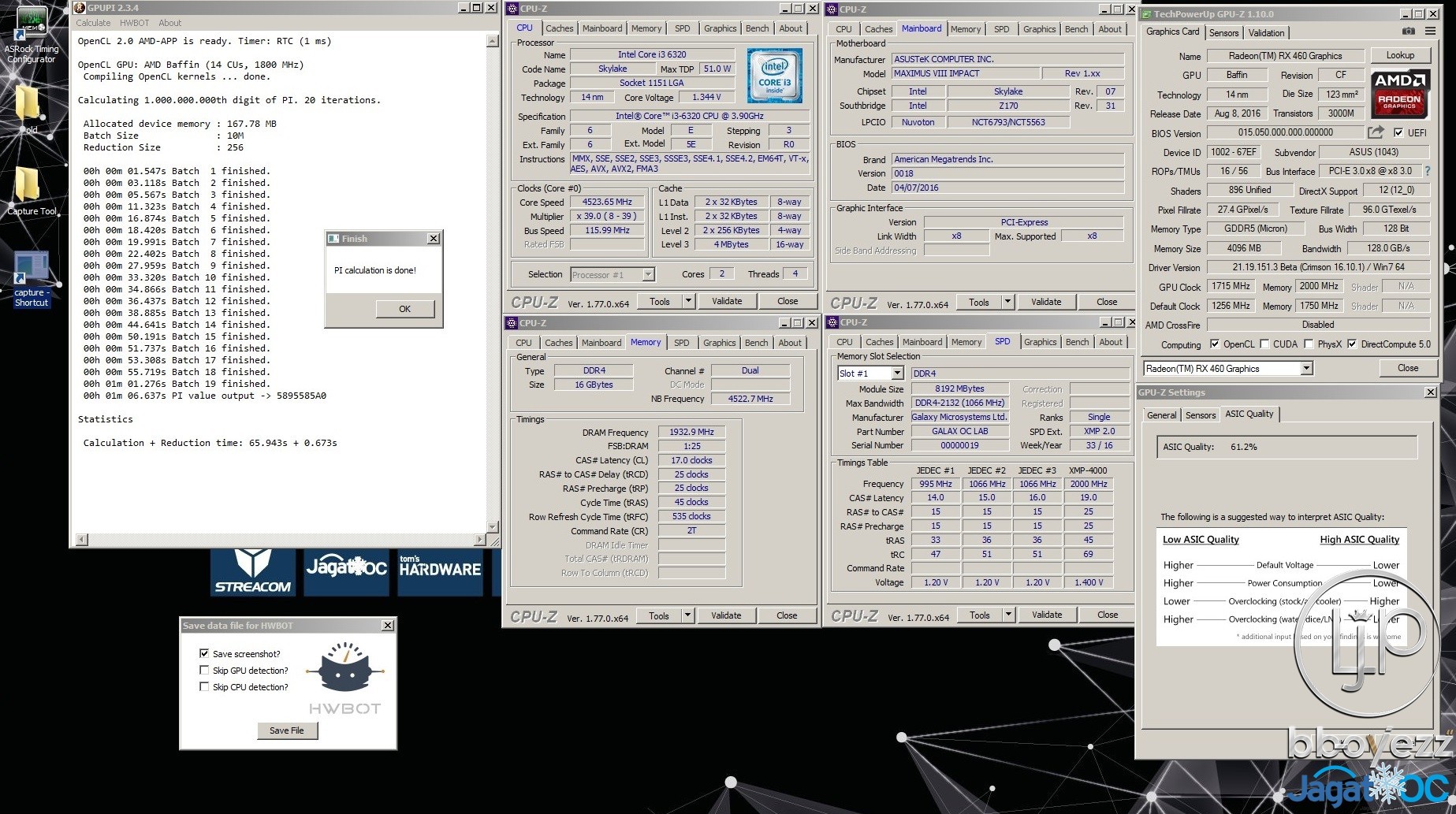
Task: Open the Processor #1 selection dropdown
Action: 648,275
